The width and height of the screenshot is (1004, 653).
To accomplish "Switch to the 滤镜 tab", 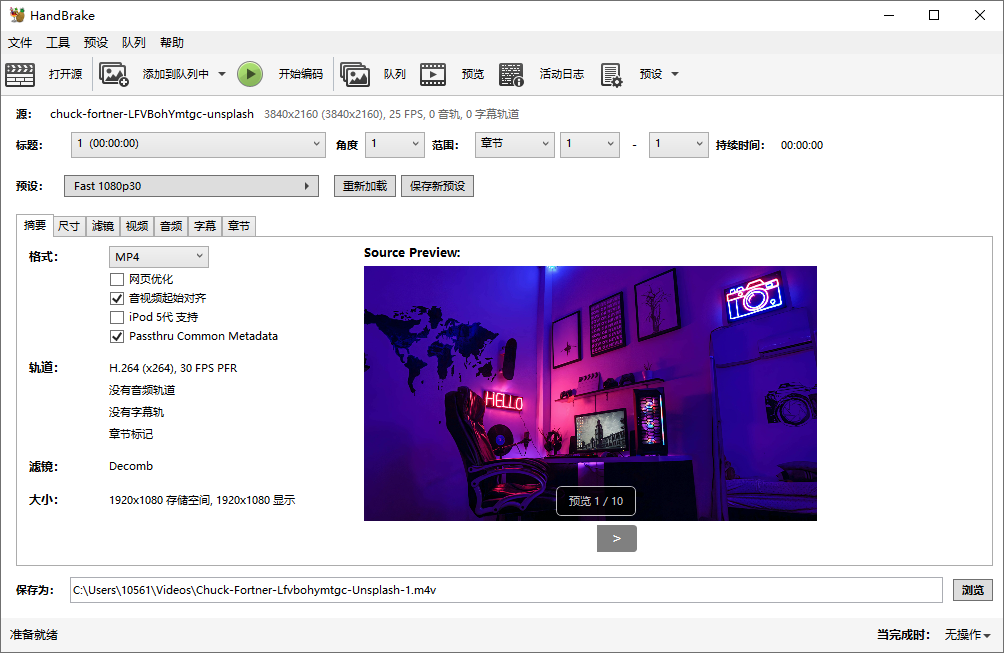I will 102,226.
